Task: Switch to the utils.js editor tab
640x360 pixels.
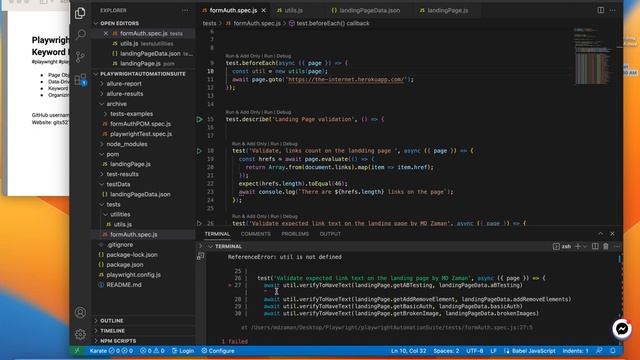Action: pos(293,10)
